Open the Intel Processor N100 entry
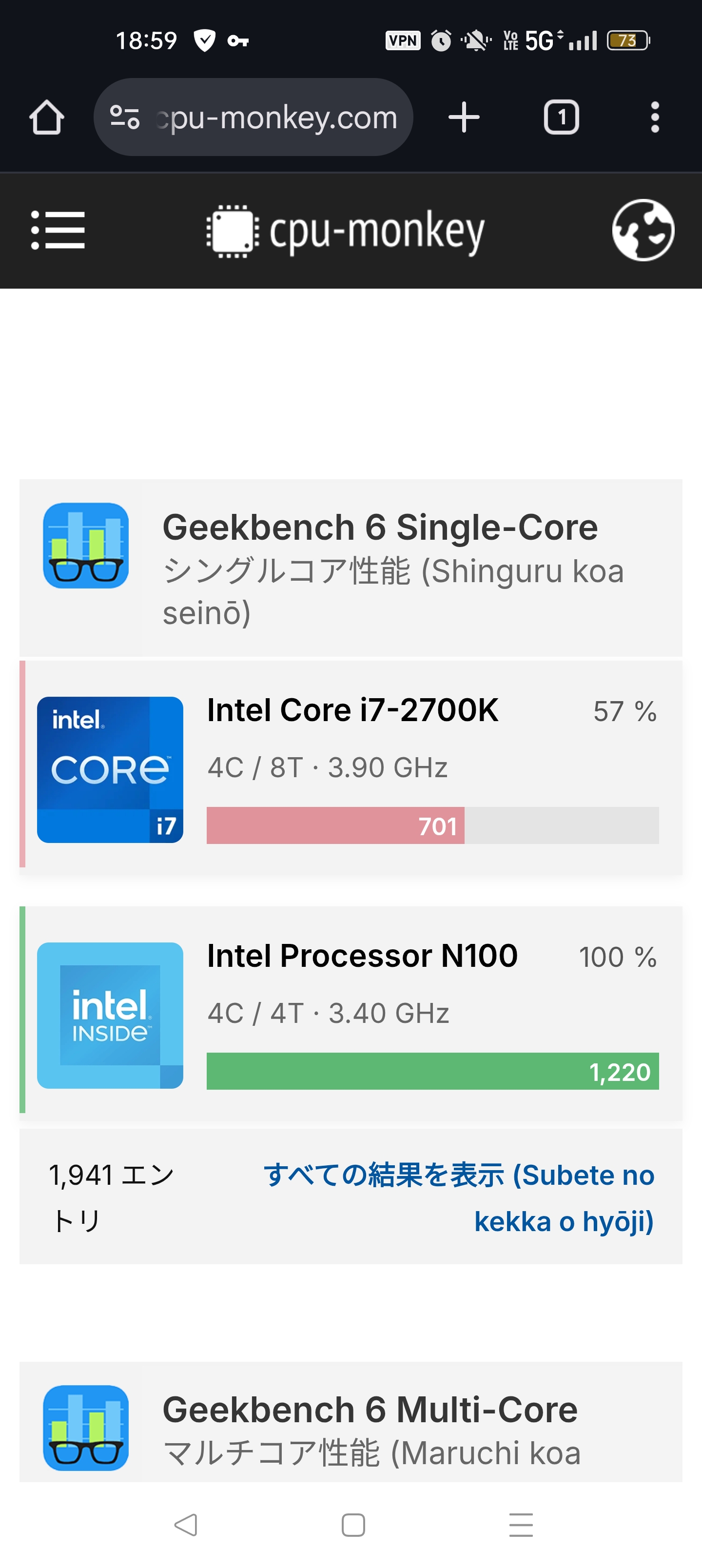Viewport: 702px width, 1568px height. [x=362, y=956]
